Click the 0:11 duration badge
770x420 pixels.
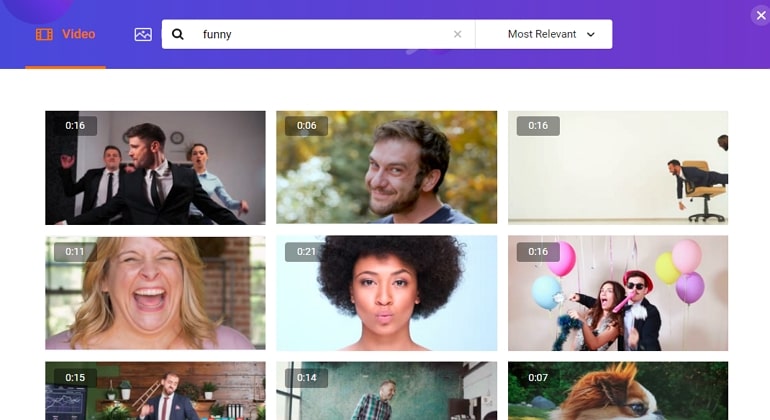tap(75, 252)
